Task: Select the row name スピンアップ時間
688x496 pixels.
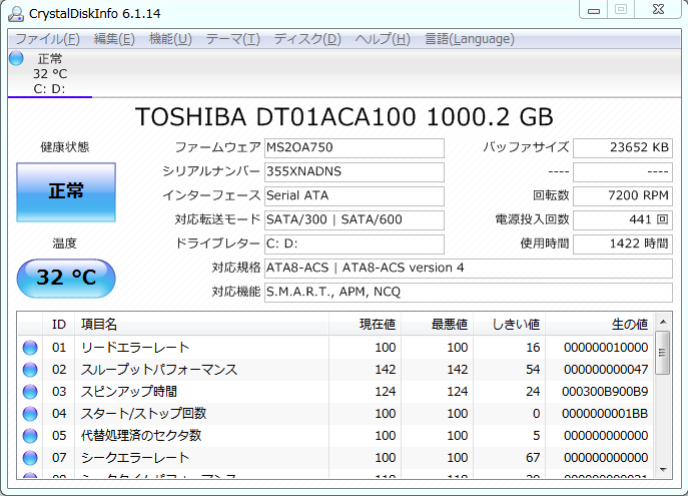Action: (129, 392)
